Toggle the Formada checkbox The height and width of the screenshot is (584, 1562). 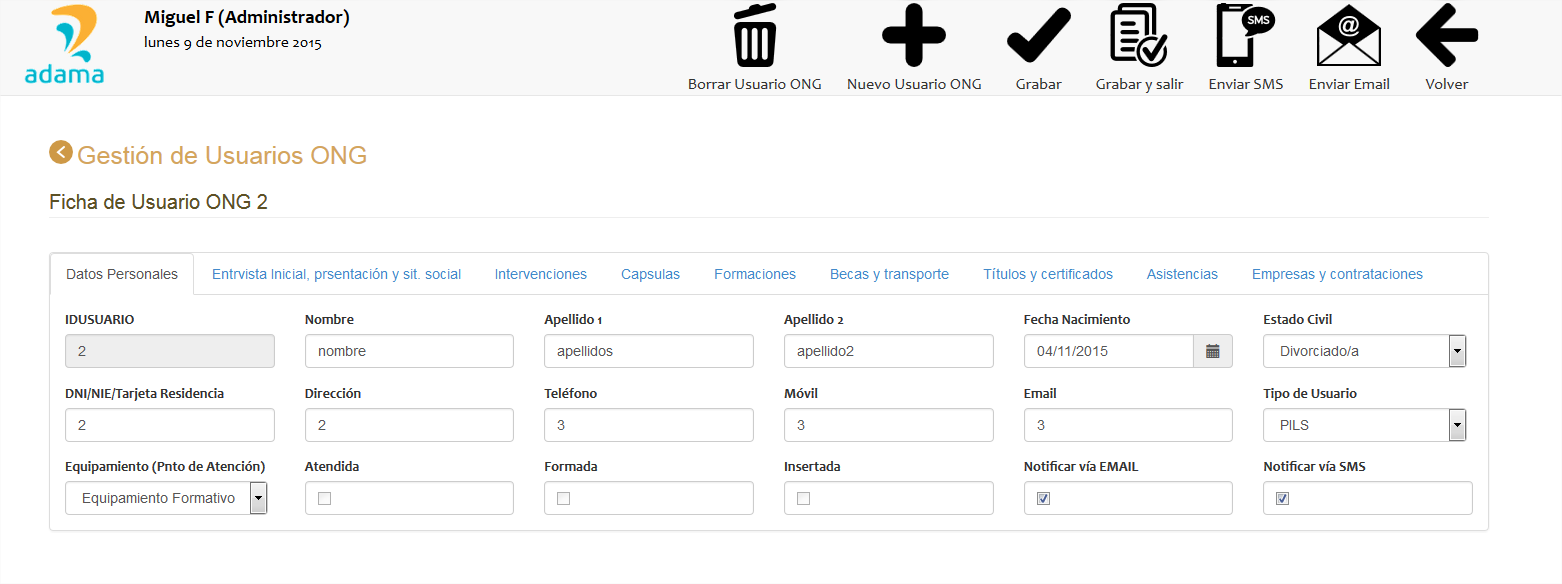point(563,498)
